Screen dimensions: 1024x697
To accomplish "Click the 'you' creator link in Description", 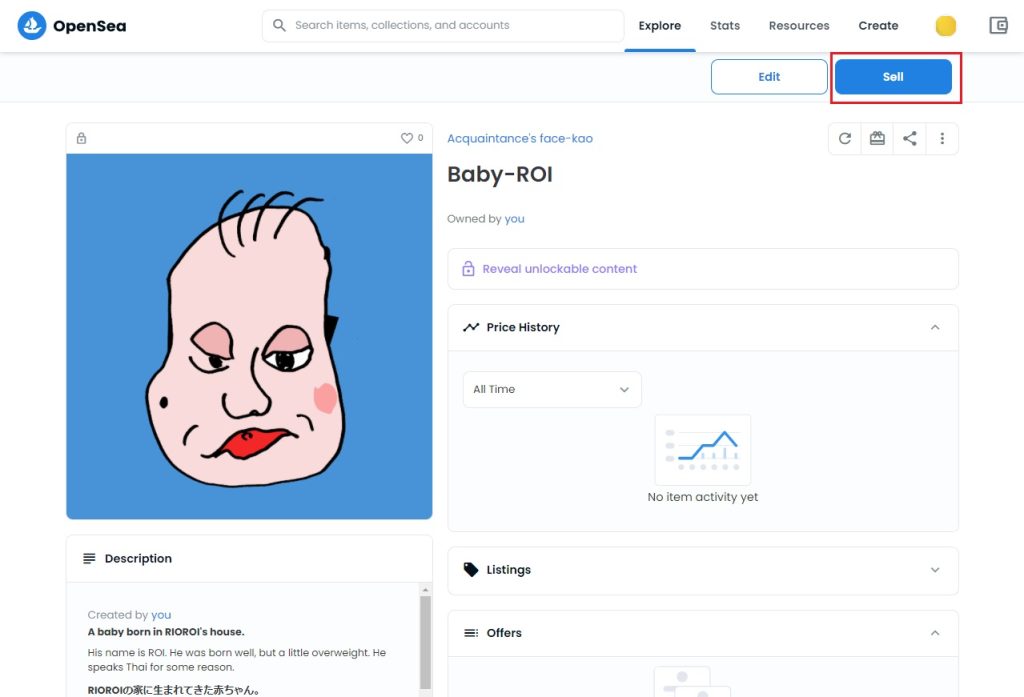I will point(161,615).
